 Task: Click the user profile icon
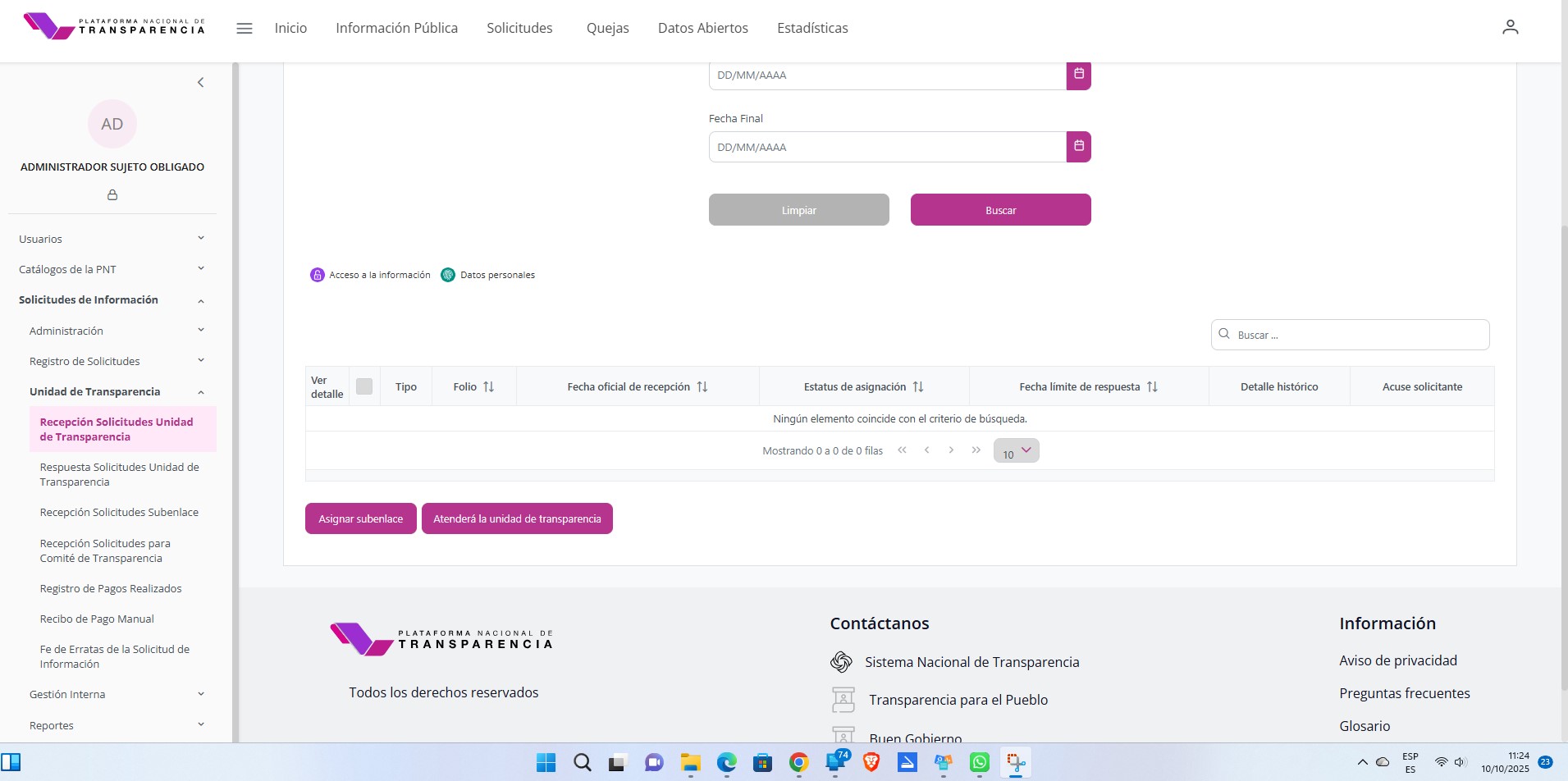click(1510, 28)
